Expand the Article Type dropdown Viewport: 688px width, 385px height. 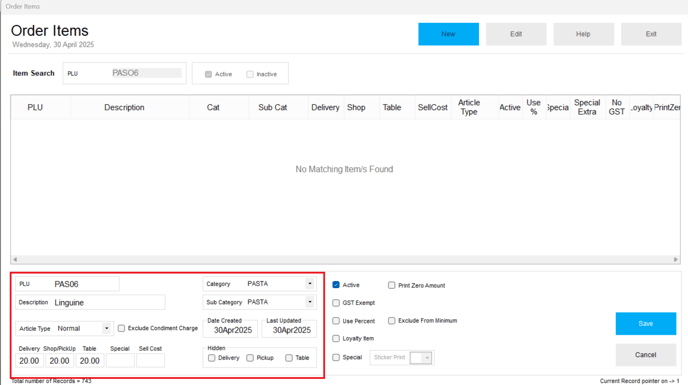[106, 328]
